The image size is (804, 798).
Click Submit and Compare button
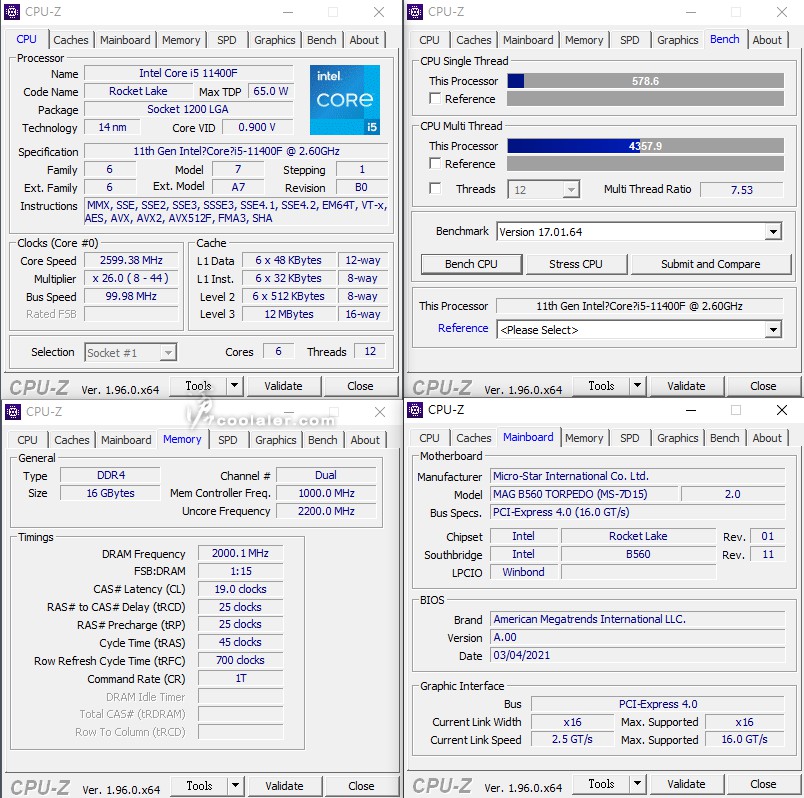click(711, 264)
